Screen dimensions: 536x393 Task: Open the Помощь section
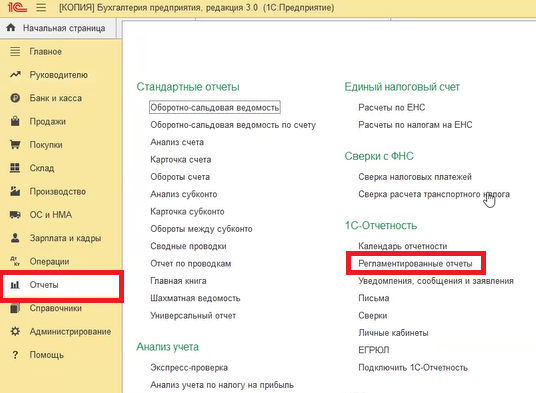[46, 355]
